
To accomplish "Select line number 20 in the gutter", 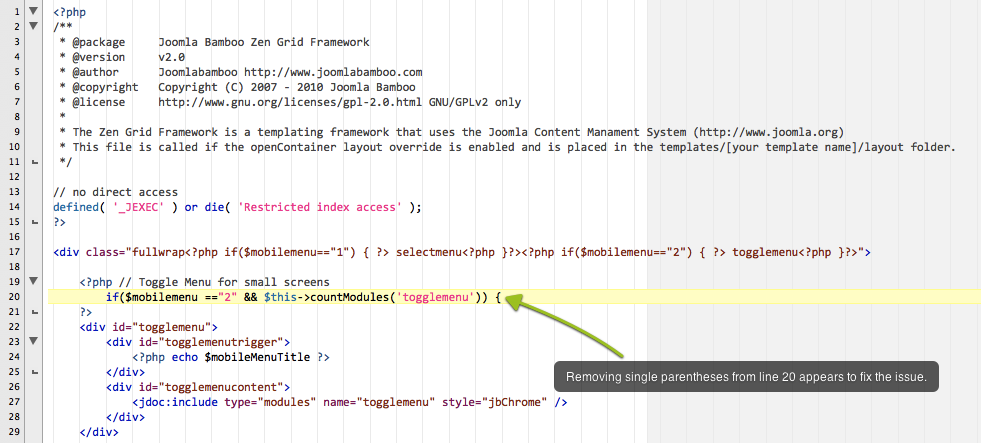I will 16,297.
